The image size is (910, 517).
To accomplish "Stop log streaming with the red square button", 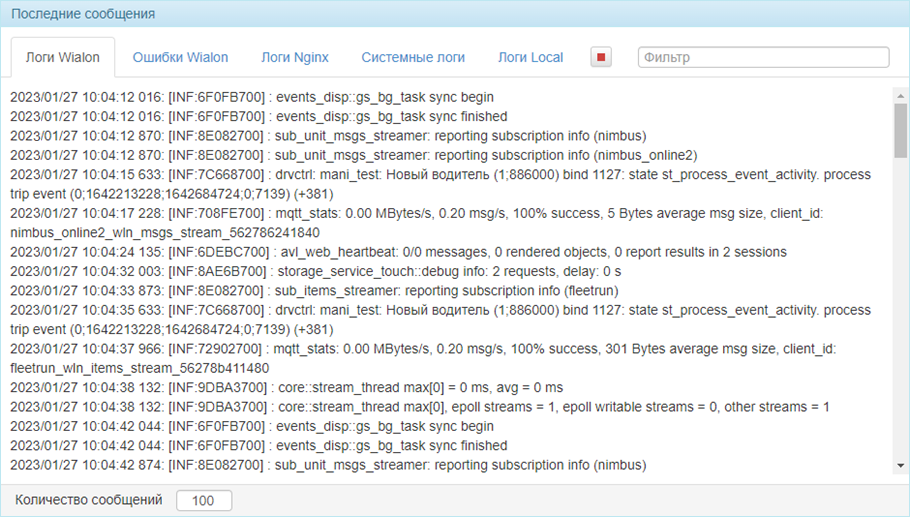I will [x=601, y=57].
